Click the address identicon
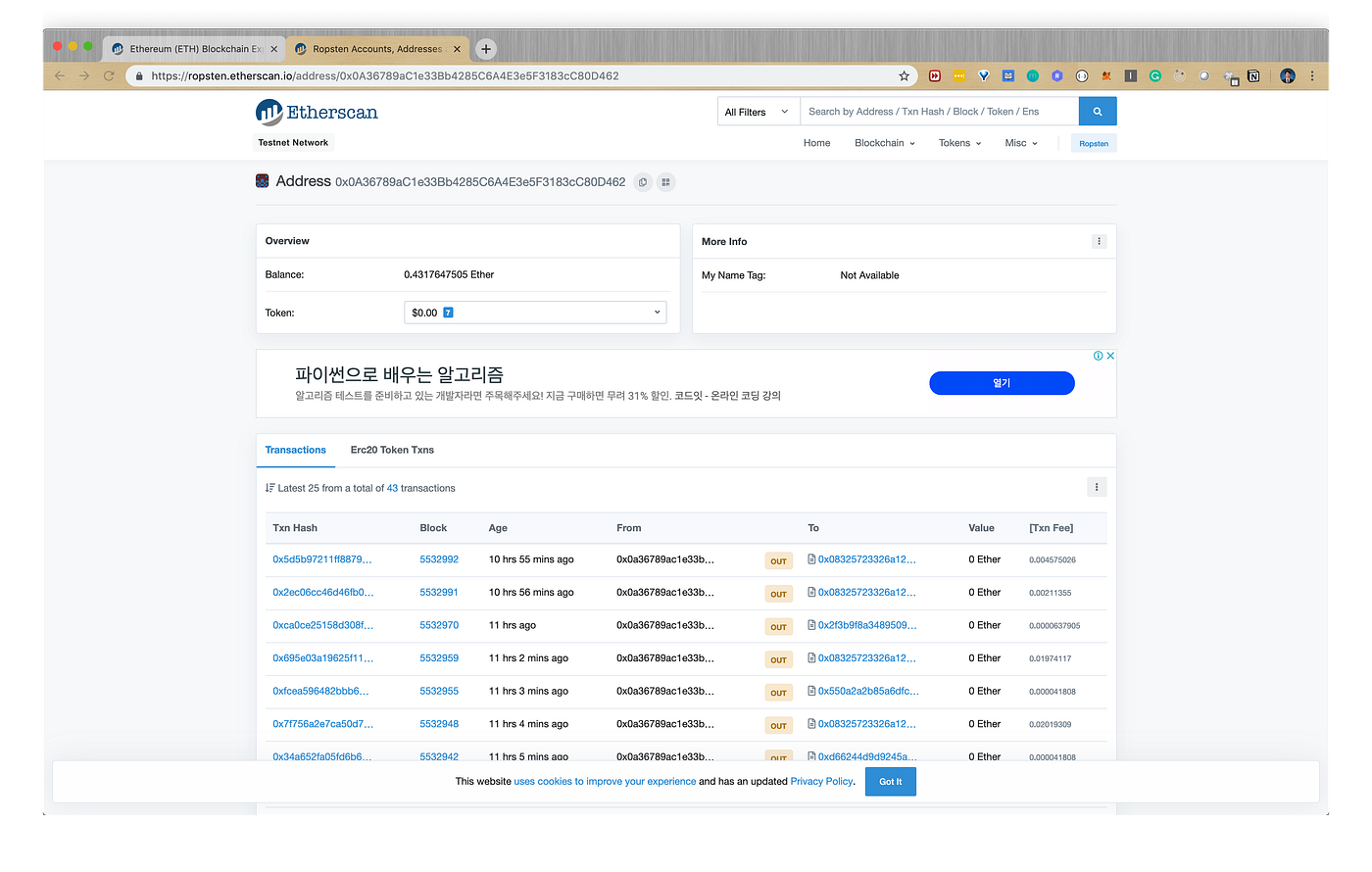Screen dimensions: 1372x872 click(x=263, y=181)
